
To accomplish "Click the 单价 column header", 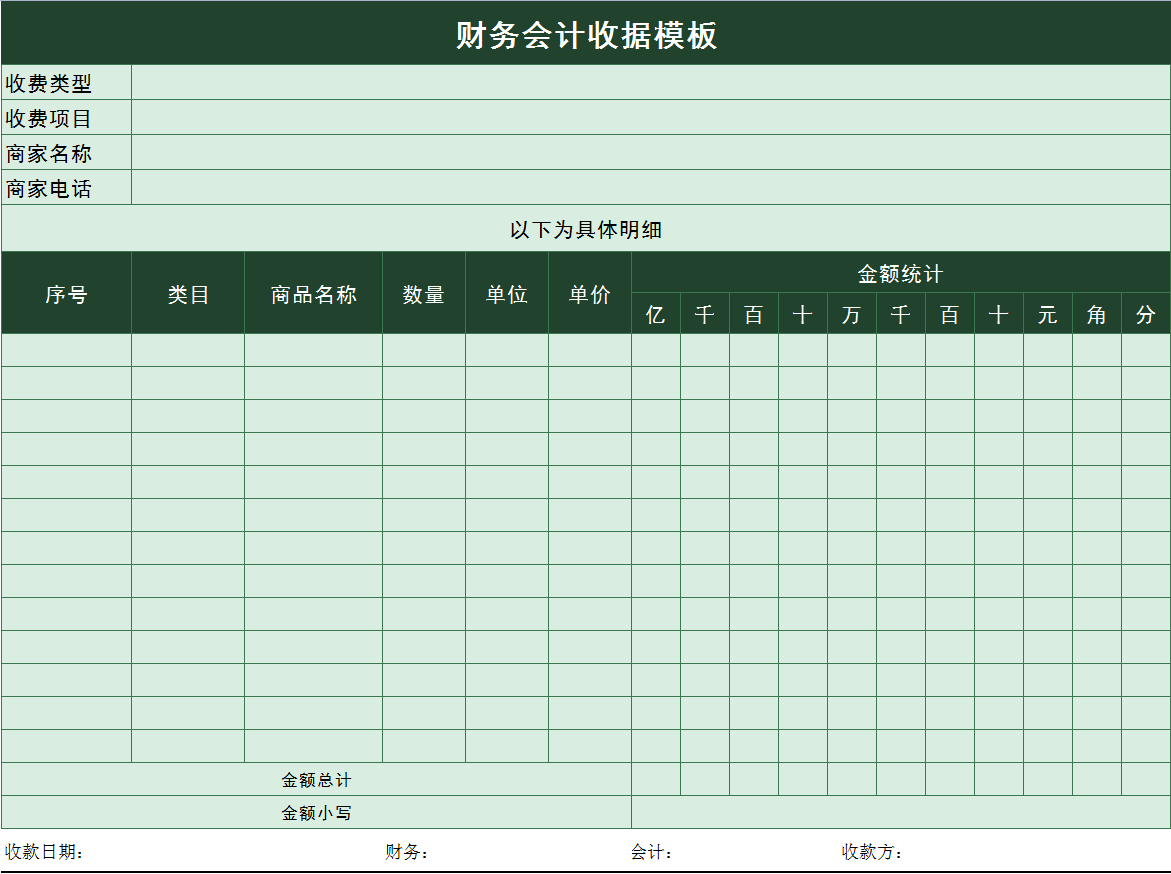I will coord(589,292).
